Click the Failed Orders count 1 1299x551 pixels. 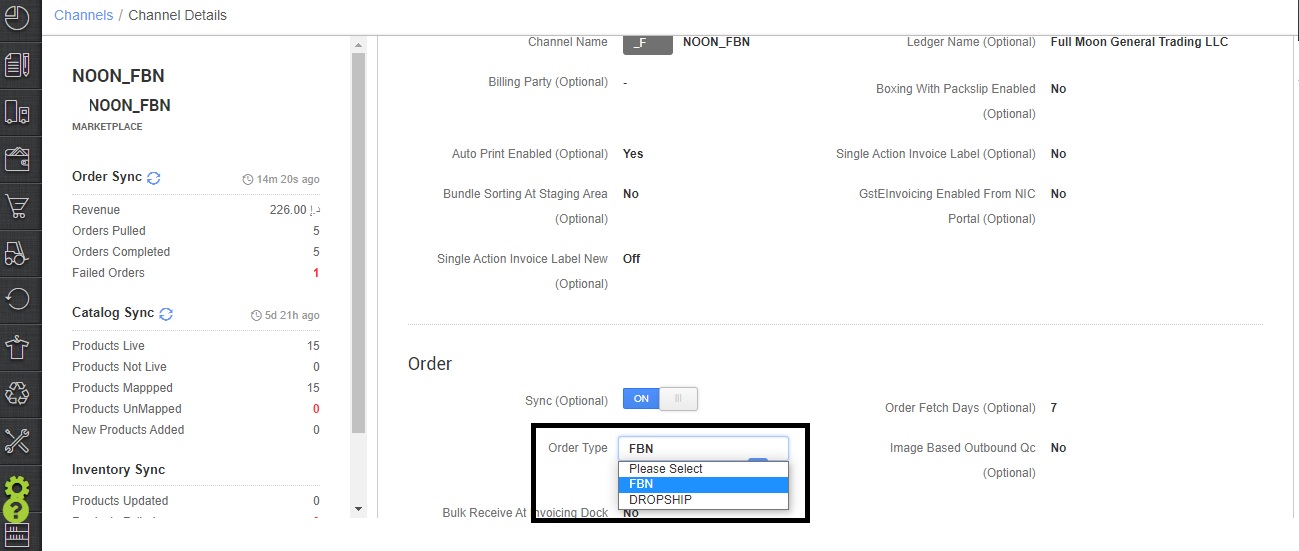[x=316, y=273]
